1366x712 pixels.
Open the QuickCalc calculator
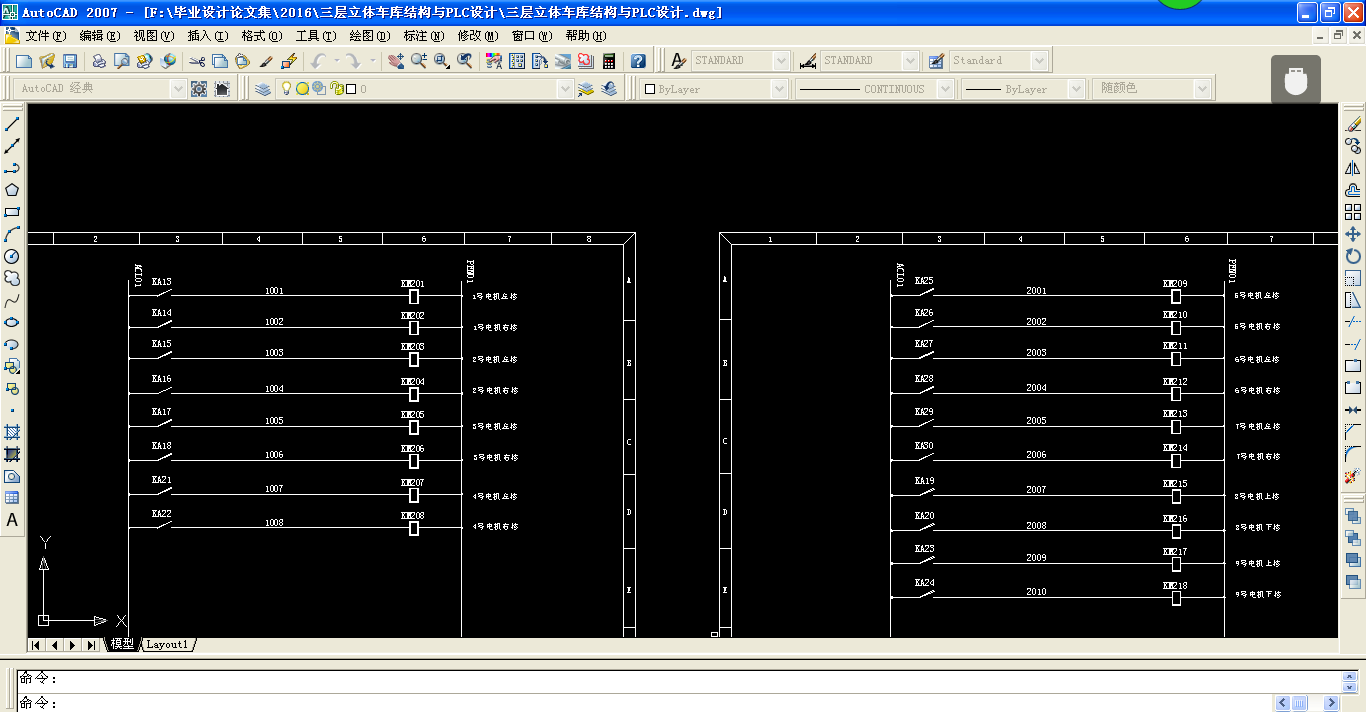[609, 61]
